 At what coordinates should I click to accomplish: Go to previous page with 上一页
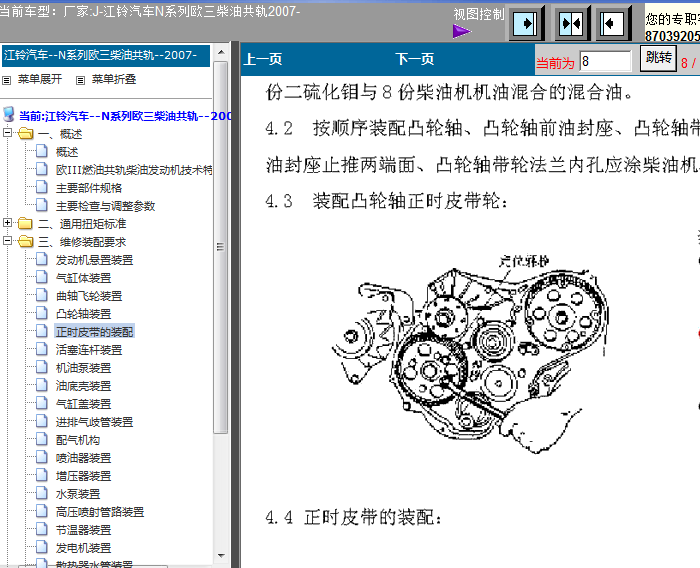(262, 59)
